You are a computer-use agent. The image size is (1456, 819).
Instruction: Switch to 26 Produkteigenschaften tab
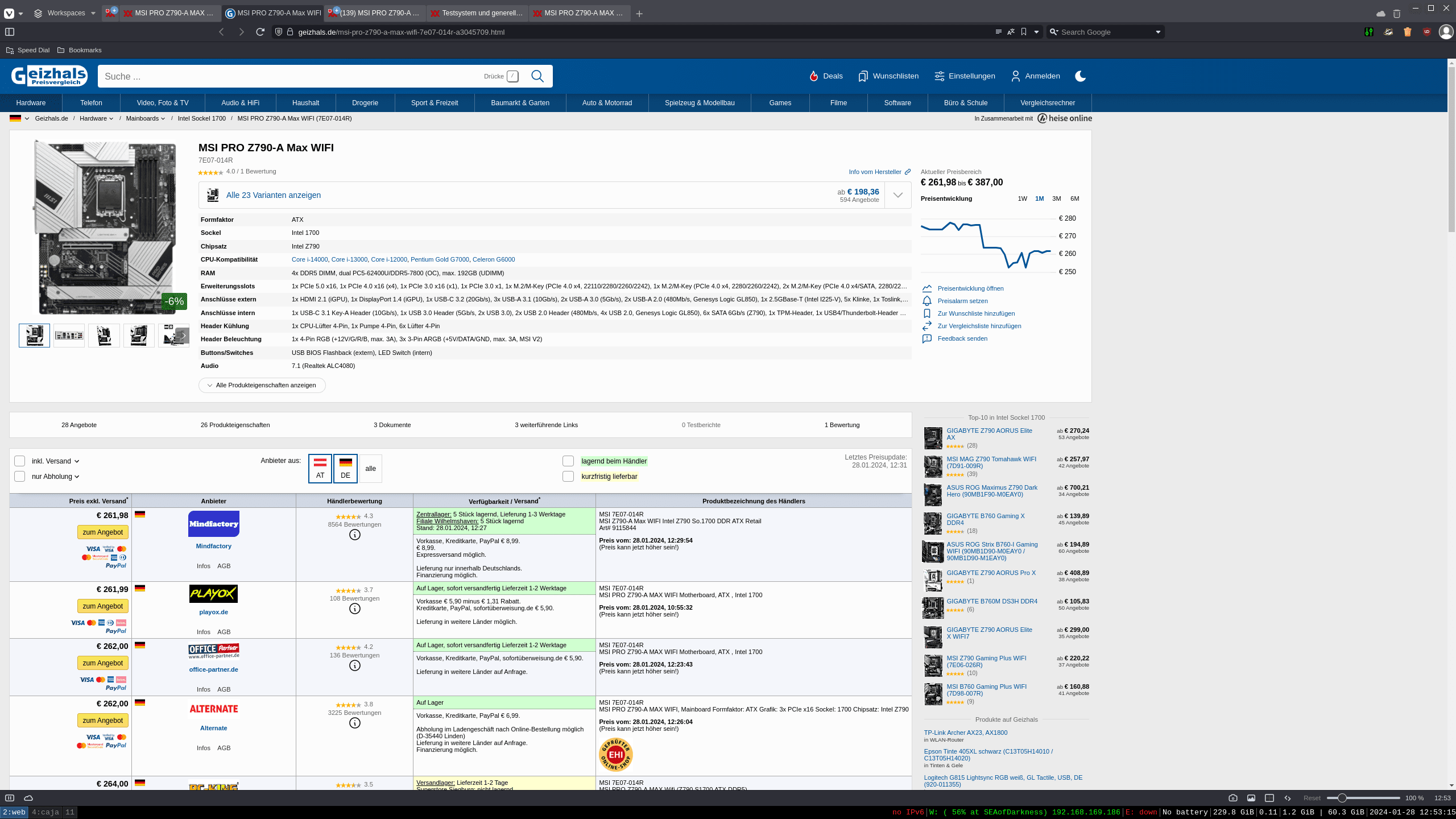tap(235, 425)
